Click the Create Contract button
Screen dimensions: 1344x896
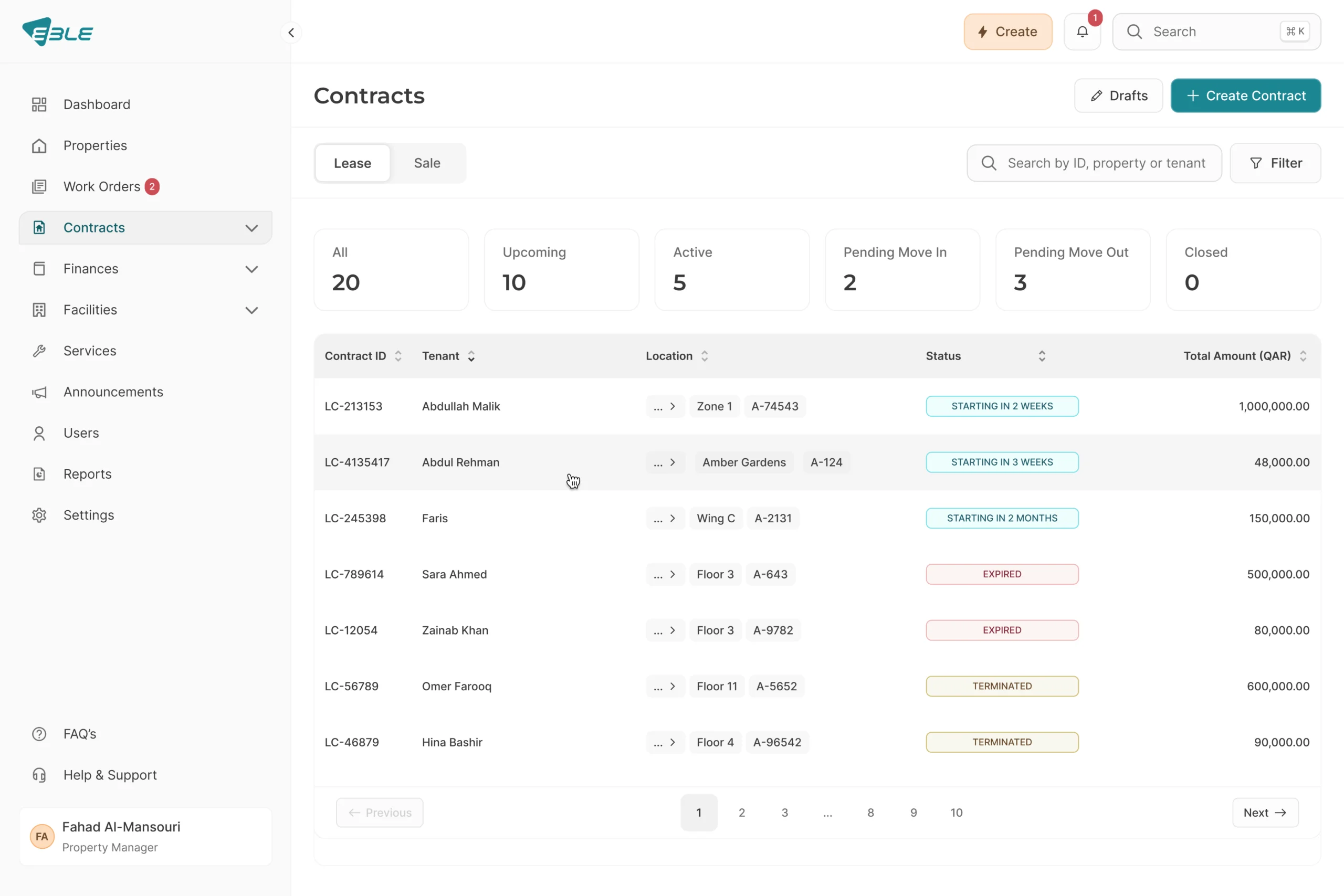[x=1245, y=96]
